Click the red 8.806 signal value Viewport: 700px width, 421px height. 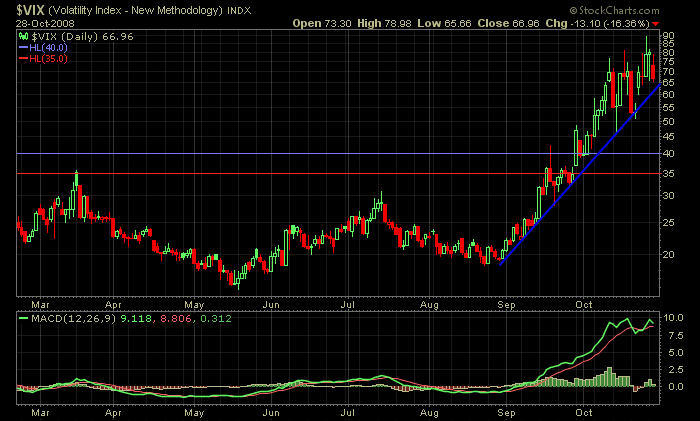pos(175,318)
